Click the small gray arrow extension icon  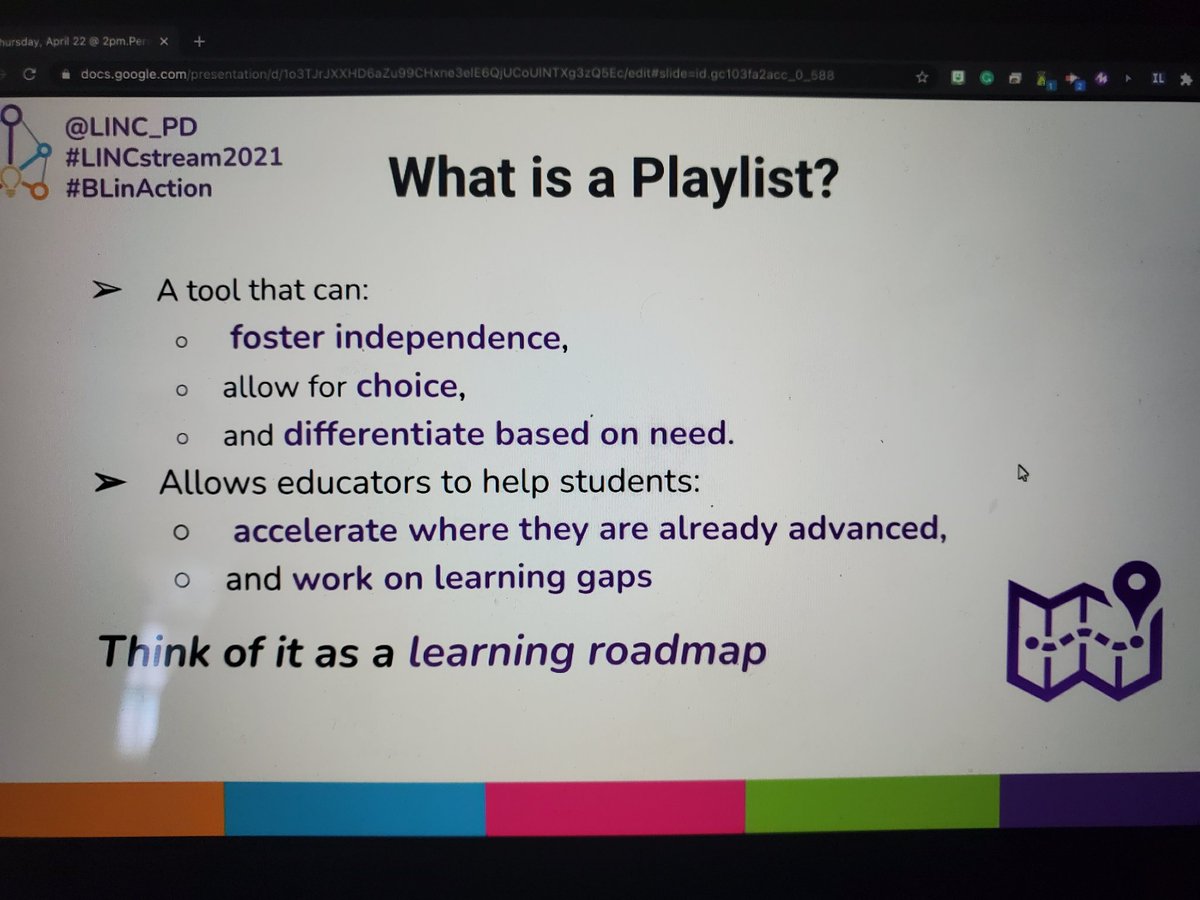[1130, 77]
